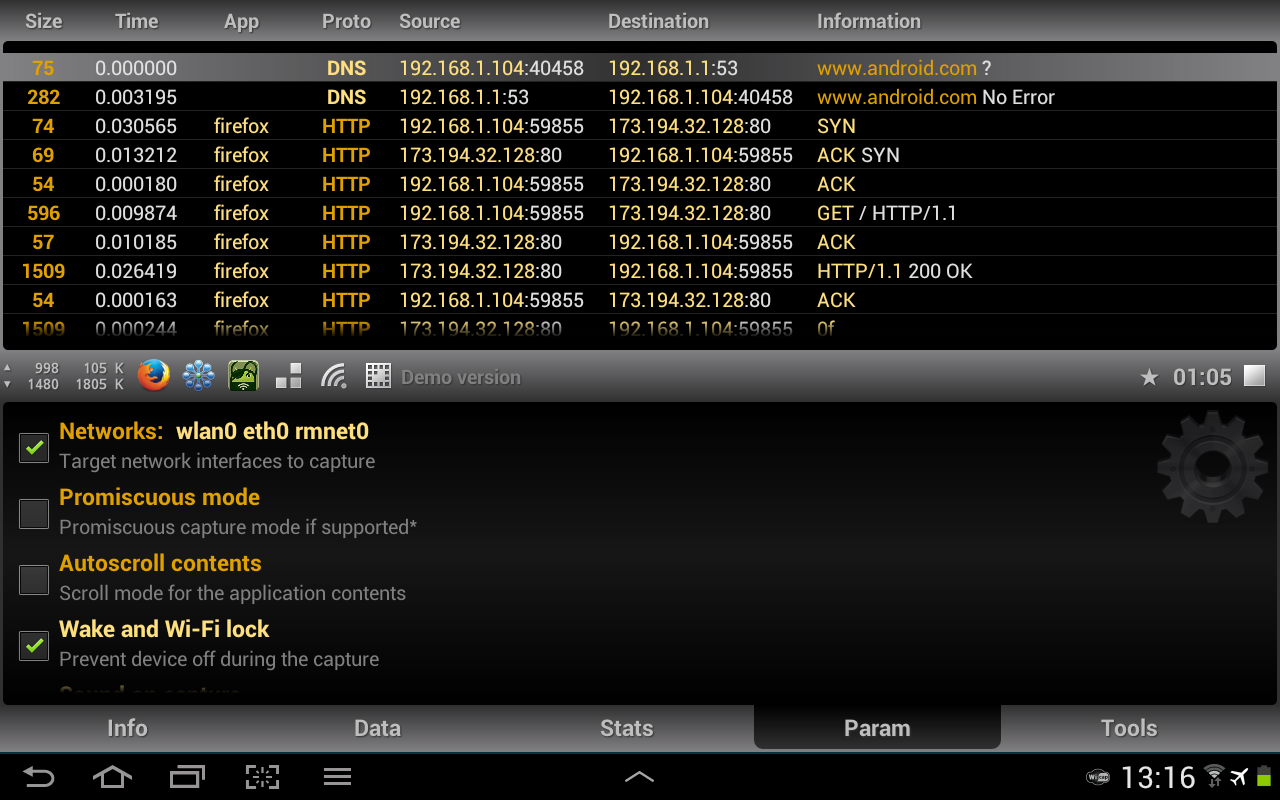1280x800 pixels.
Task: Expand the up-chevron in the bottom bar
Action: point(640,777)
